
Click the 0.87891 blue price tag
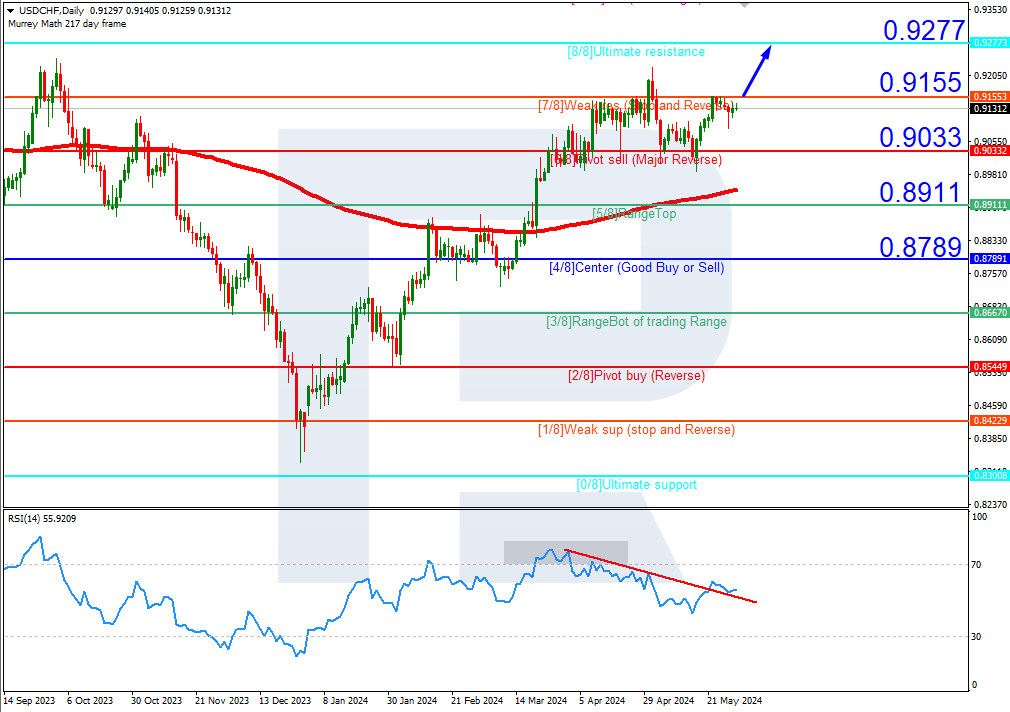[989, 258]
